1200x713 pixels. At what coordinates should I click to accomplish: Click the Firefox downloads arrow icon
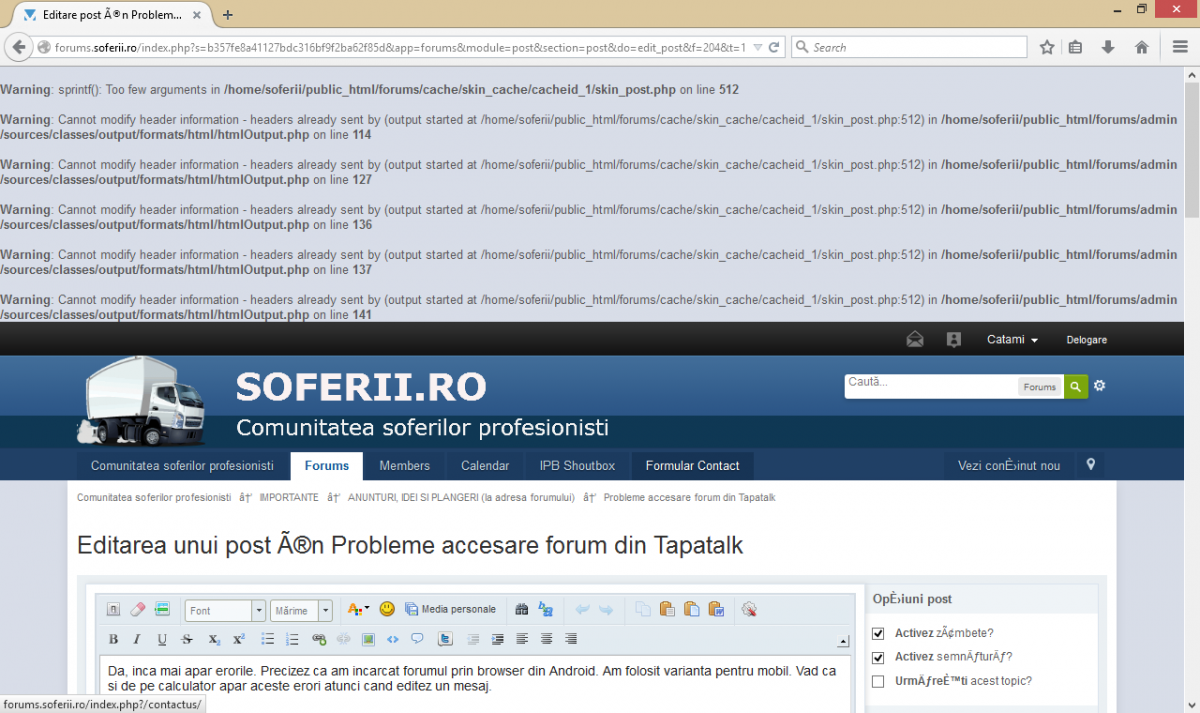click(x=1108, y=47)
